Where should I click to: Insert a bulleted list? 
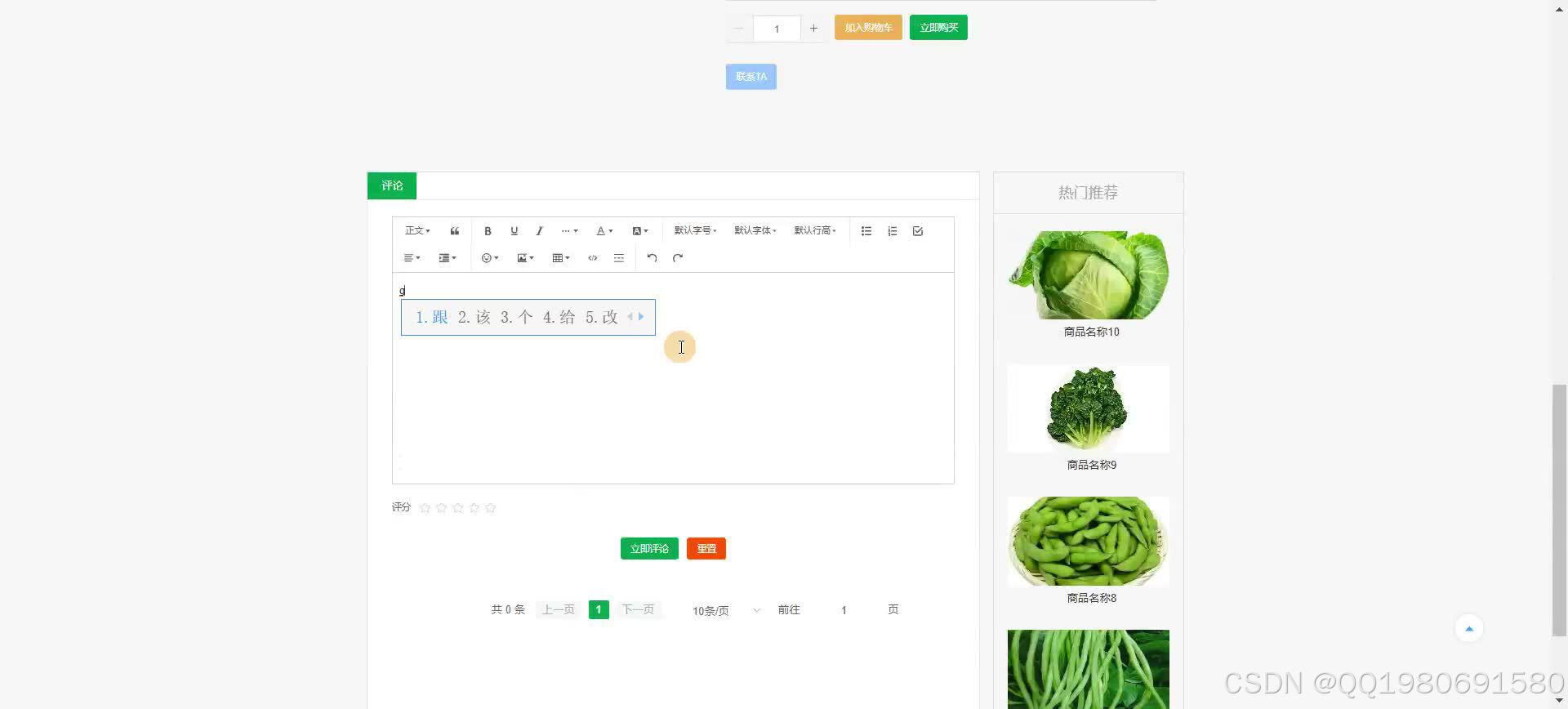866,231
